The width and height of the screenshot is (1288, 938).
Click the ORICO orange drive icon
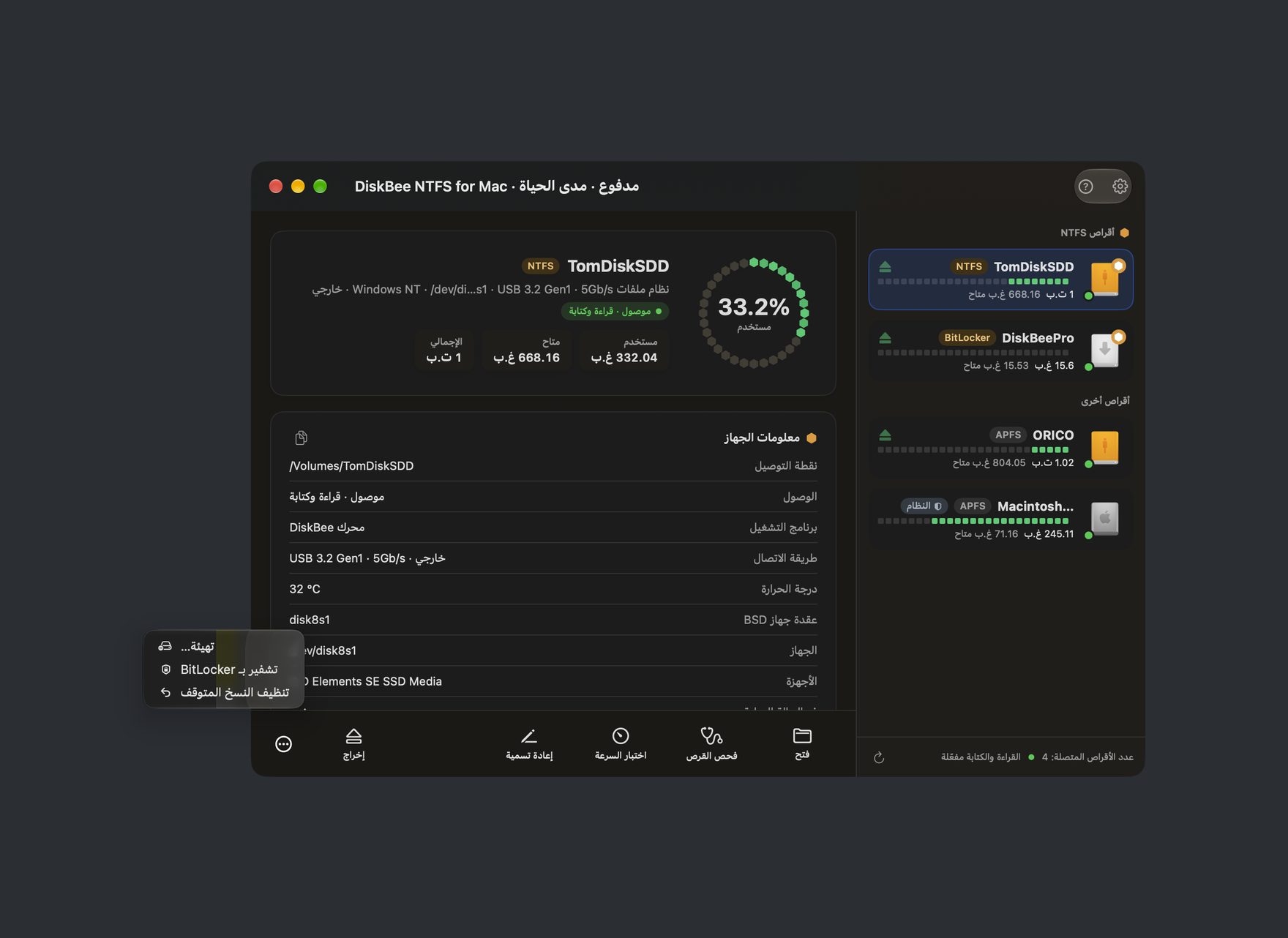(1105, 447)
